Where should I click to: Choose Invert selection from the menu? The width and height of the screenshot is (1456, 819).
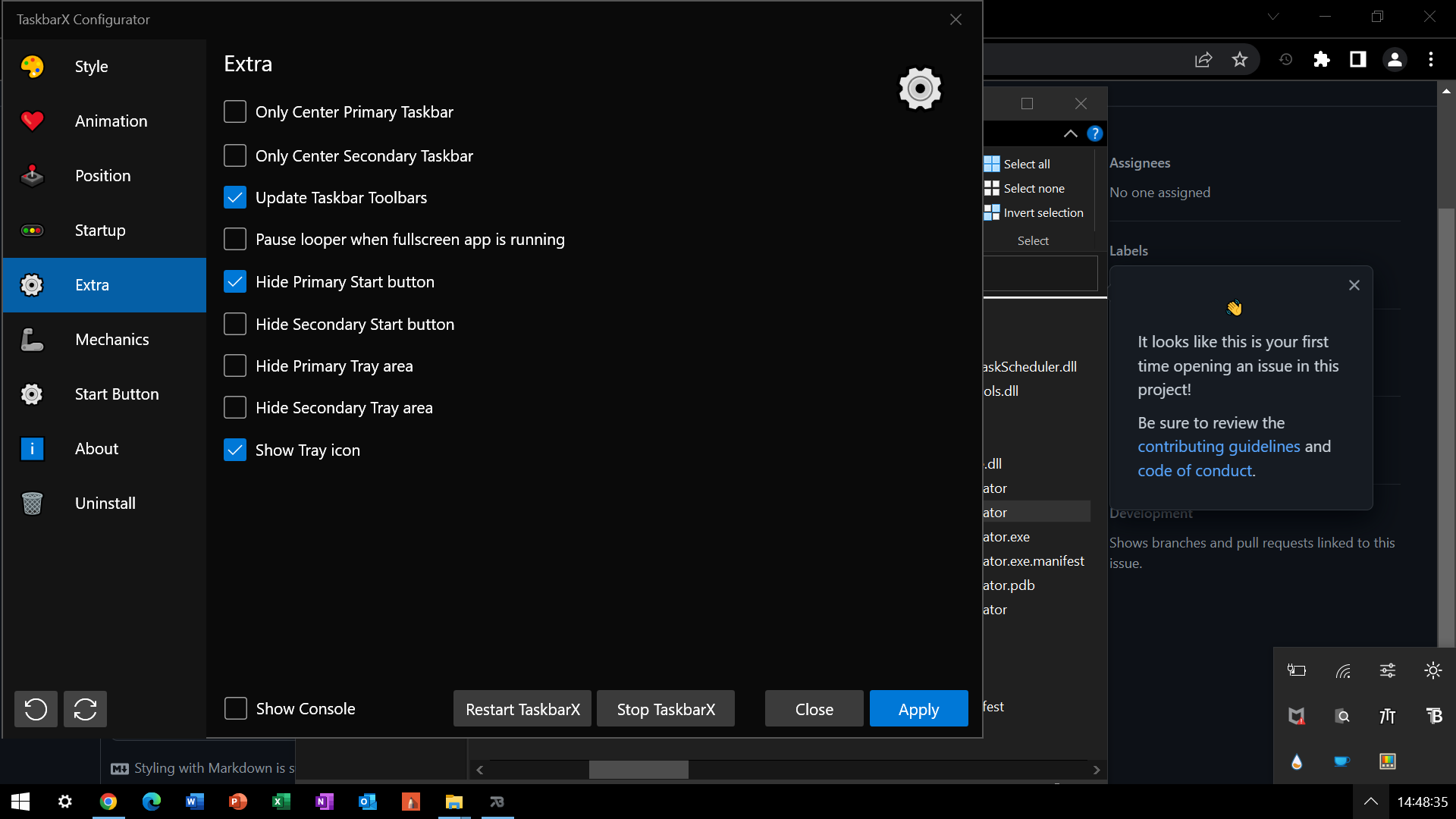[x=1042, y=212]
